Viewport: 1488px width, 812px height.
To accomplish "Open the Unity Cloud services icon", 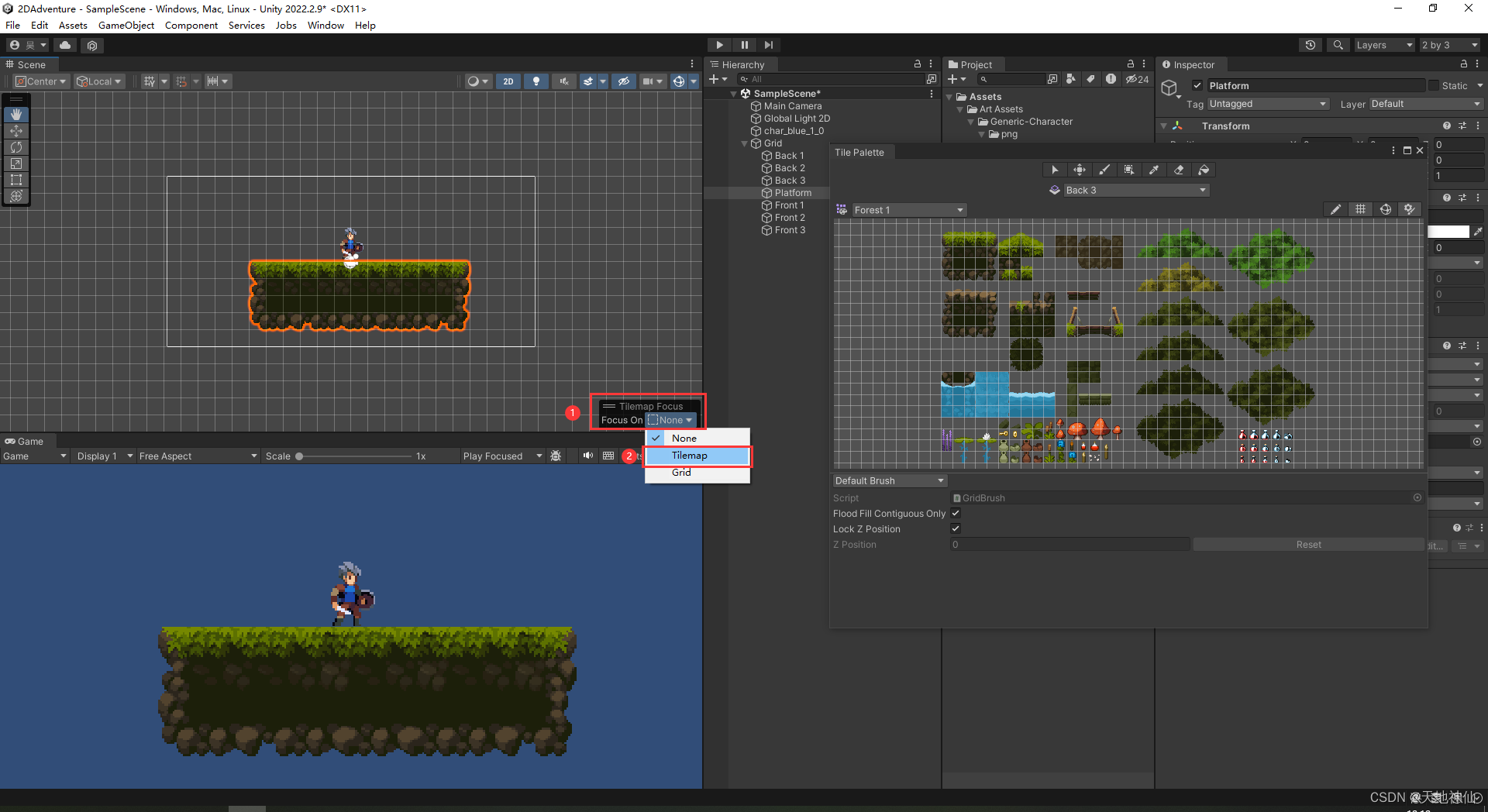I will click(65, 45).
